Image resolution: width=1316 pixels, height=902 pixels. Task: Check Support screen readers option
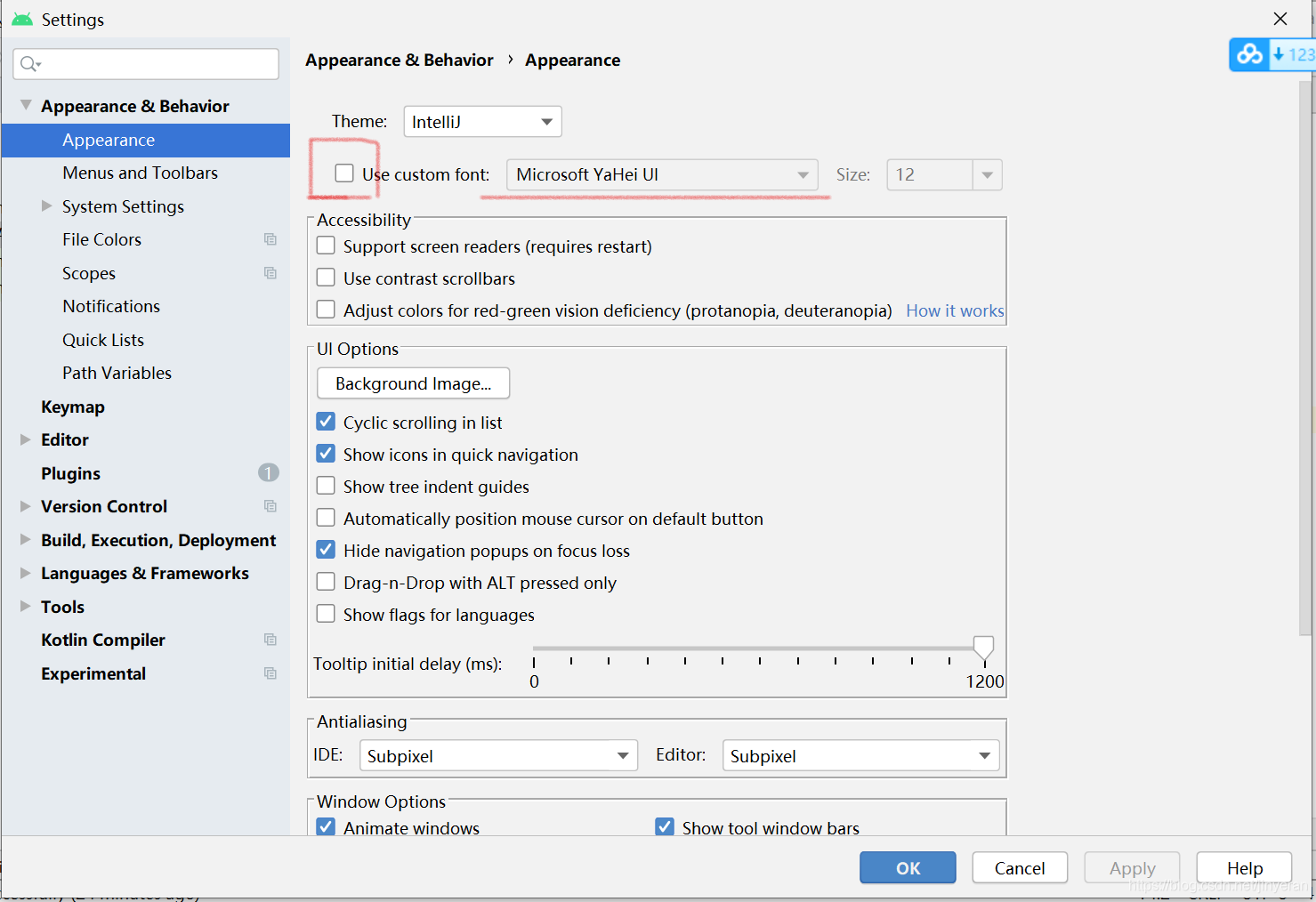click(x=327, y=246)
